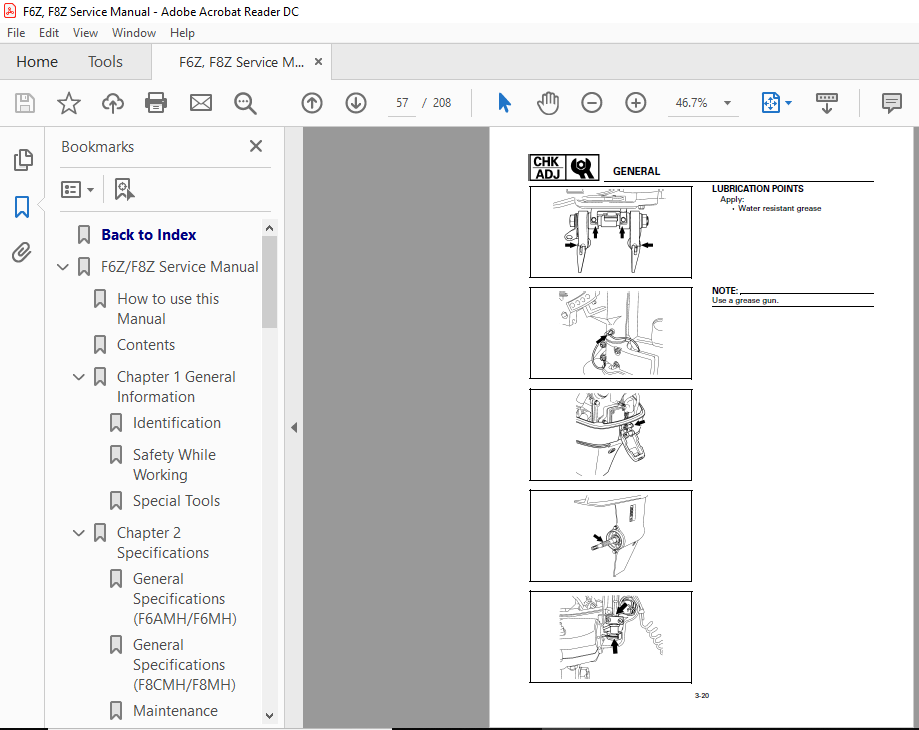Open the File menu
Viewport: 919px width, 730px height.
16,33
